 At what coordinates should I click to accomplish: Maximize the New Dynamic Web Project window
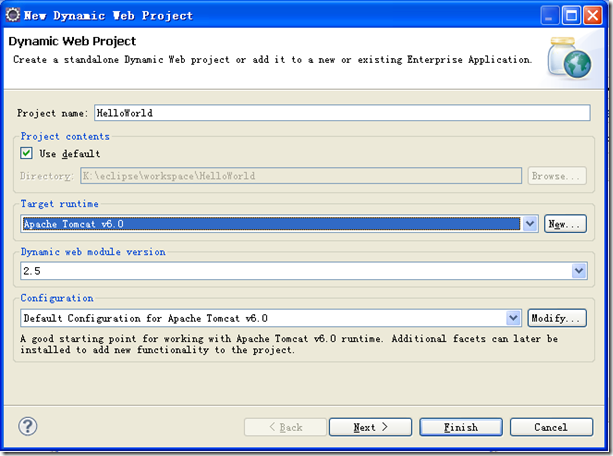[571, 16]
